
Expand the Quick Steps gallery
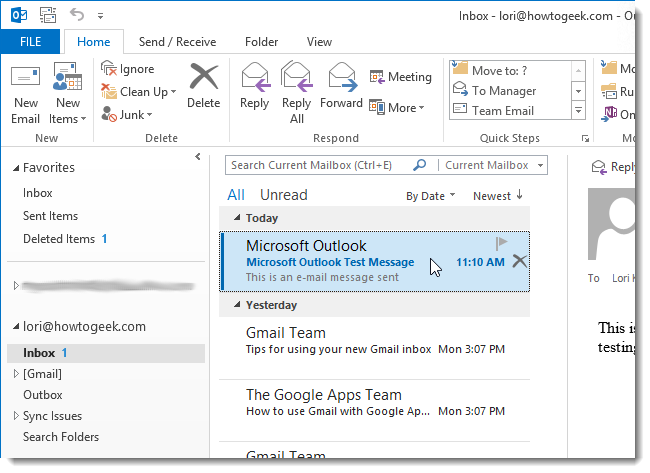click(578, 111)
